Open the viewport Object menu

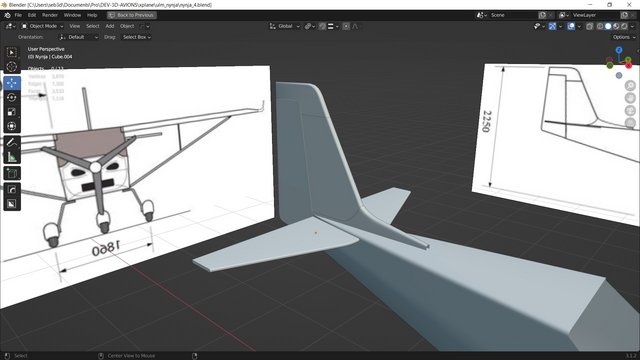click(x=127, y=26)
